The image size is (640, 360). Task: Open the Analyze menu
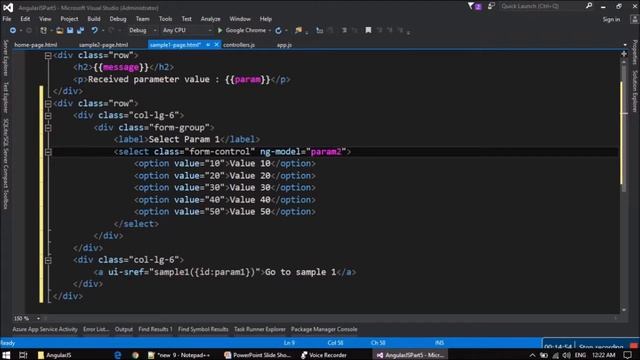coord(211,19)
